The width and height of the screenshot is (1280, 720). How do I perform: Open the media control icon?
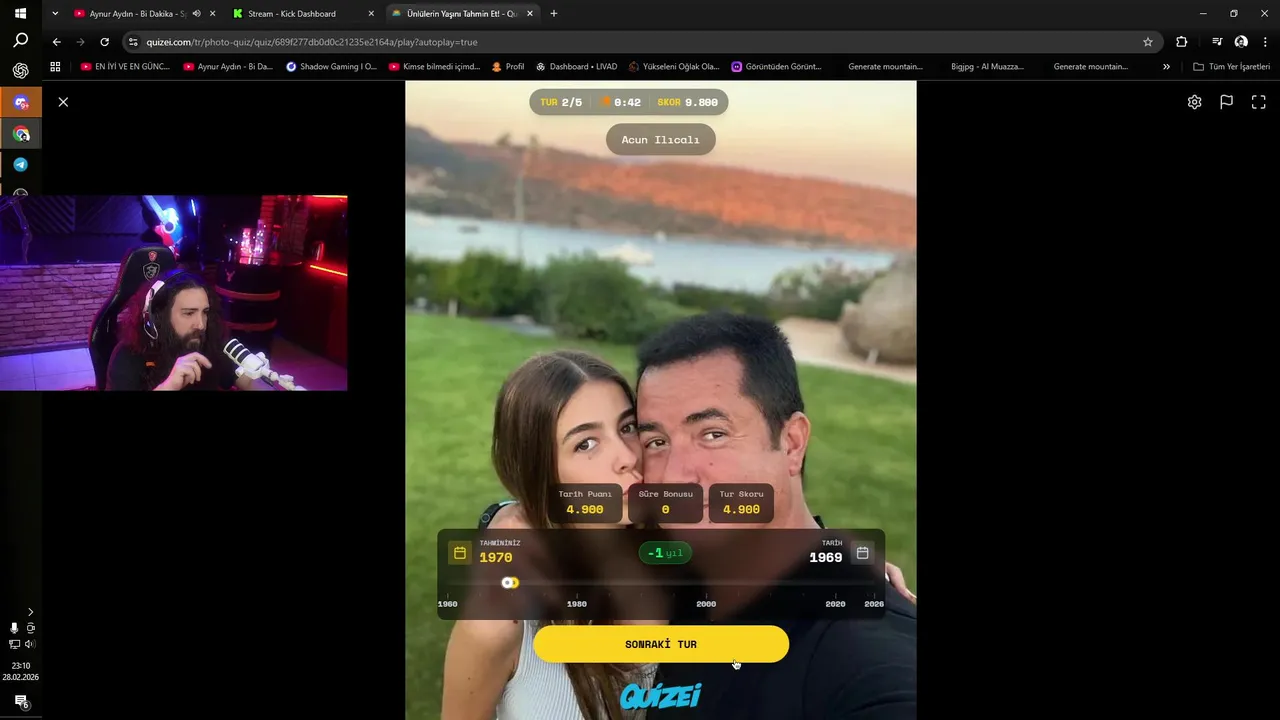pos(1217,42)
